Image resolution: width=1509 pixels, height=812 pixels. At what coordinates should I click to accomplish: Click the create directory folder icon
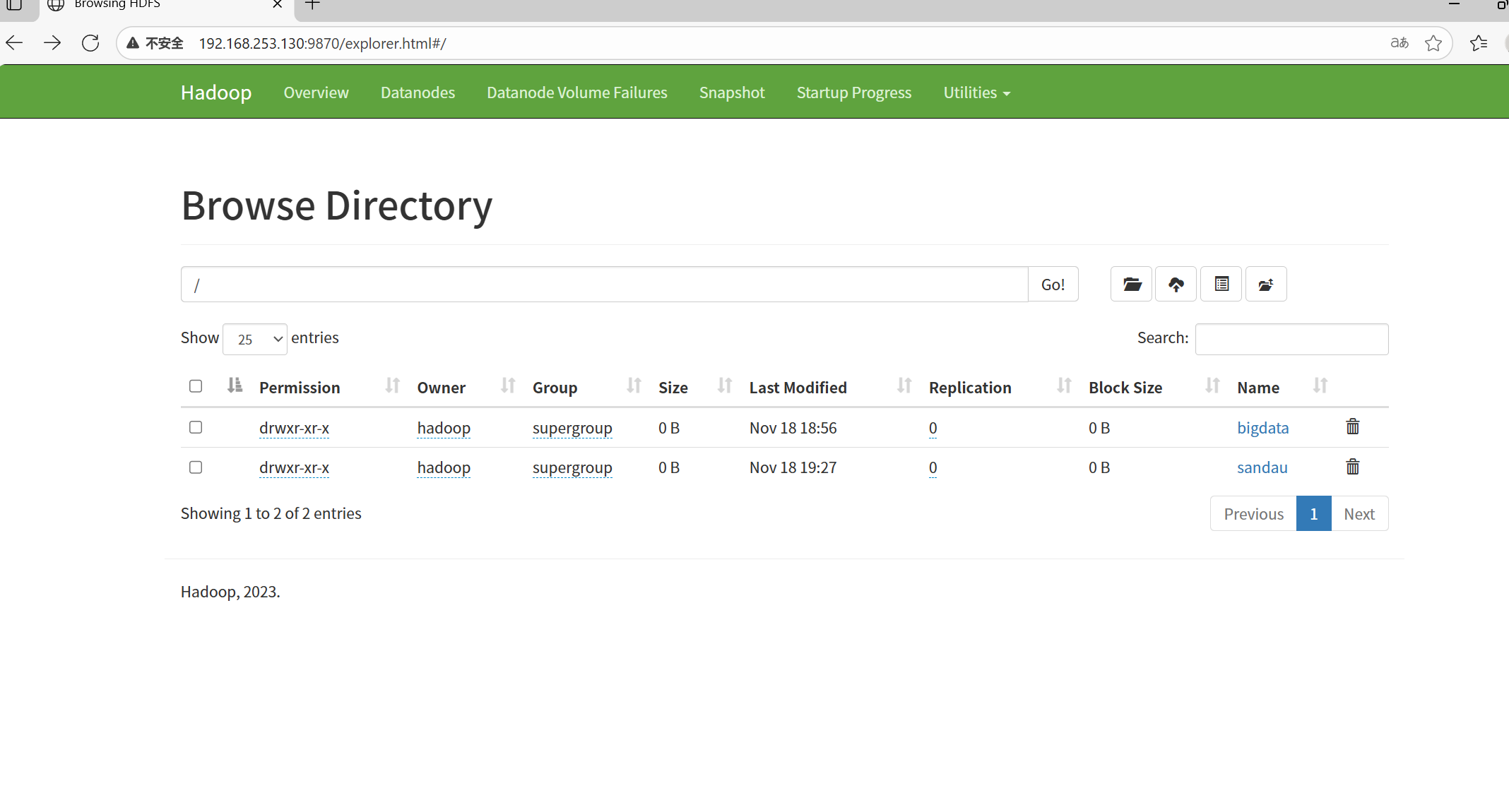[x=1131, y=285]
